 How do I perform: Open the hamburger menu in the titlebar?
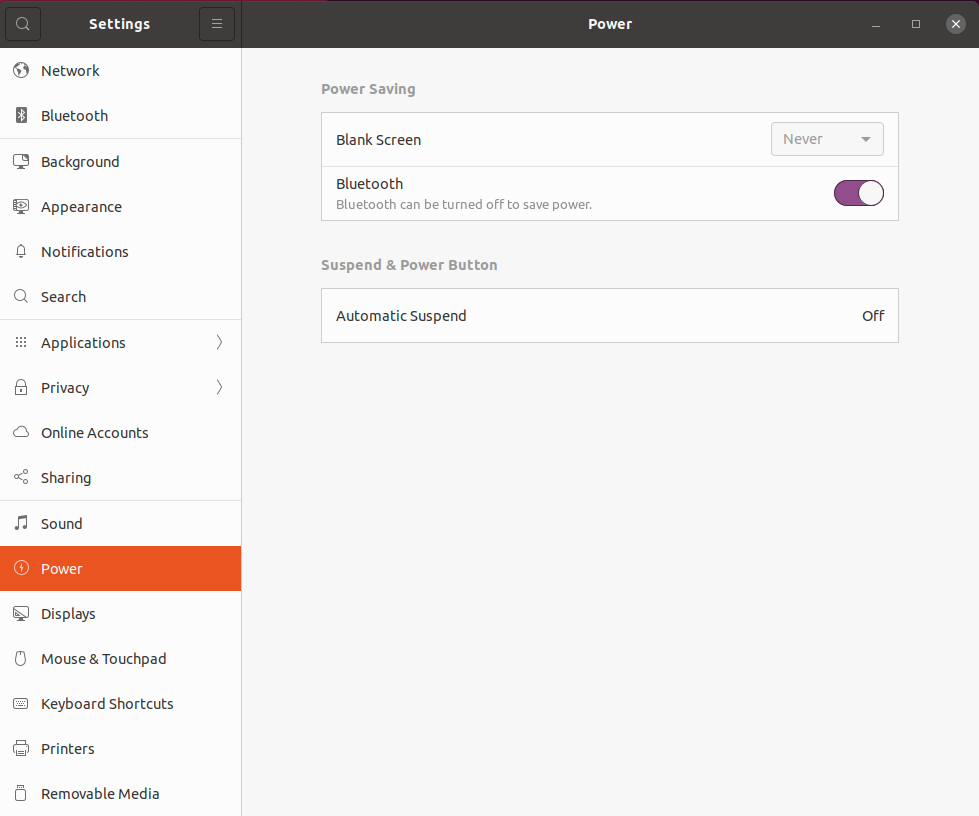coord(216,23)
